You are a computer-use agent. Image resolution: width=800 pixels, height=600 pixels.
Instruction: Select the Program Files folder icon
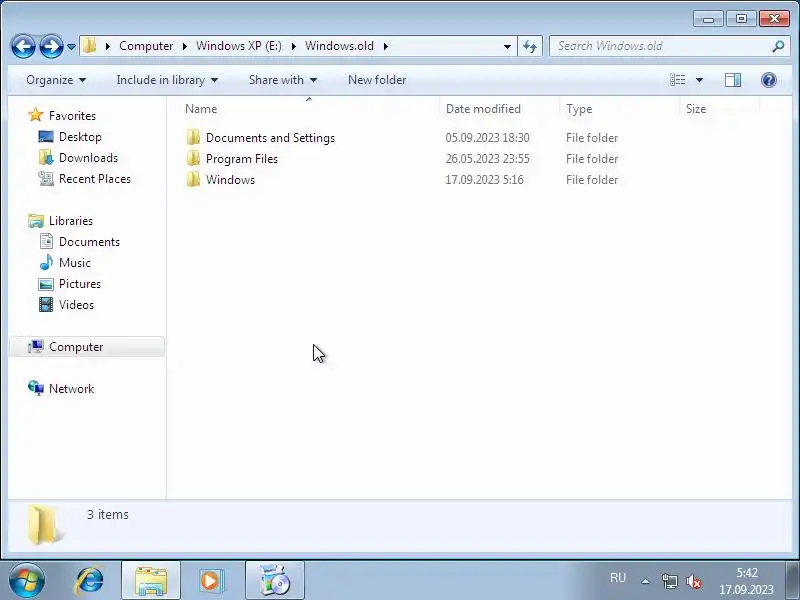[193, 159]
